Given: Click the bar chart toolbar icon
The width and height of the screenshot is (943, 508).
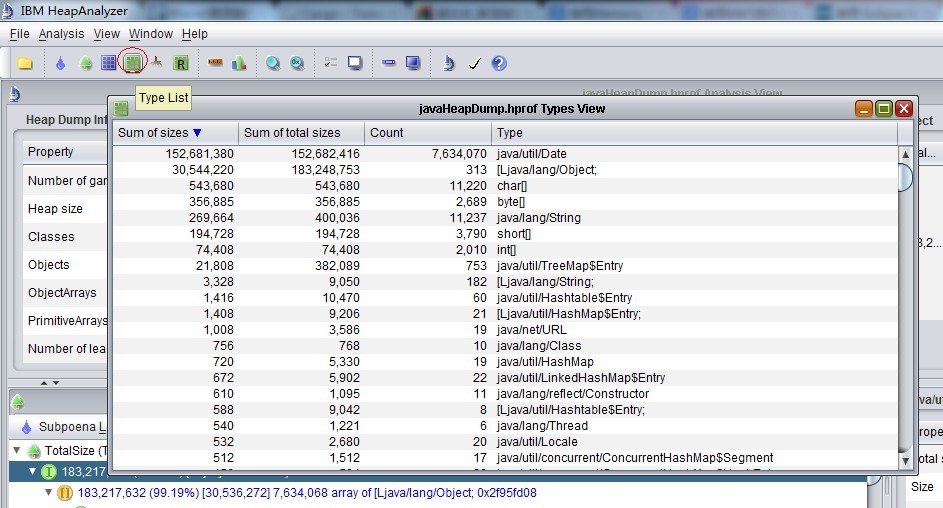Looking at the screenshot, I should click(239, 63).
